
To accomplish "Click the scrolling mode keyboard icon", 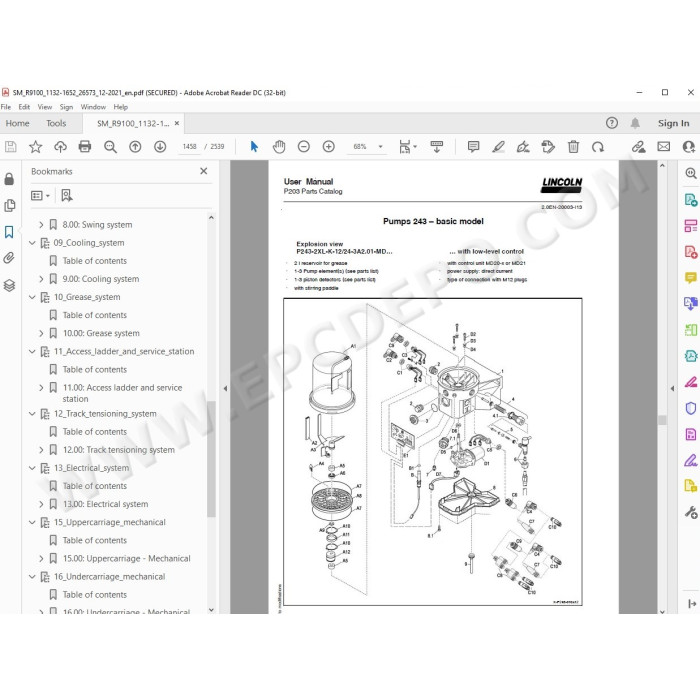I will [437, 146].
